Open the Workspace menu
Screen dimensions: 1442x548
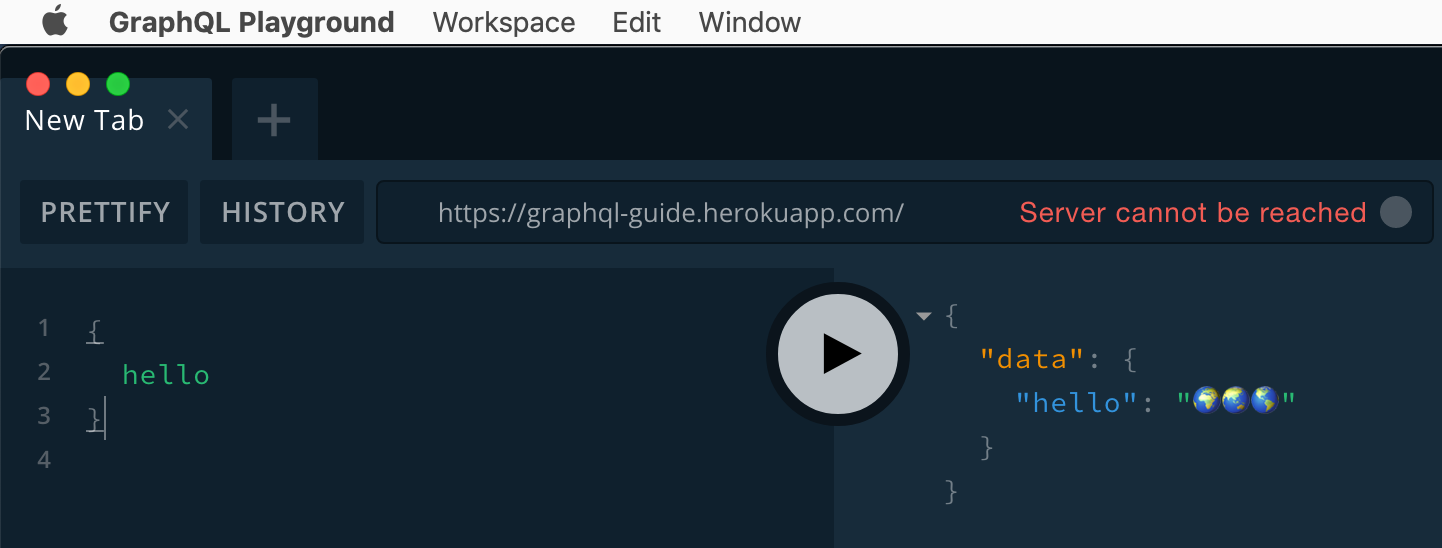[504, 22]
